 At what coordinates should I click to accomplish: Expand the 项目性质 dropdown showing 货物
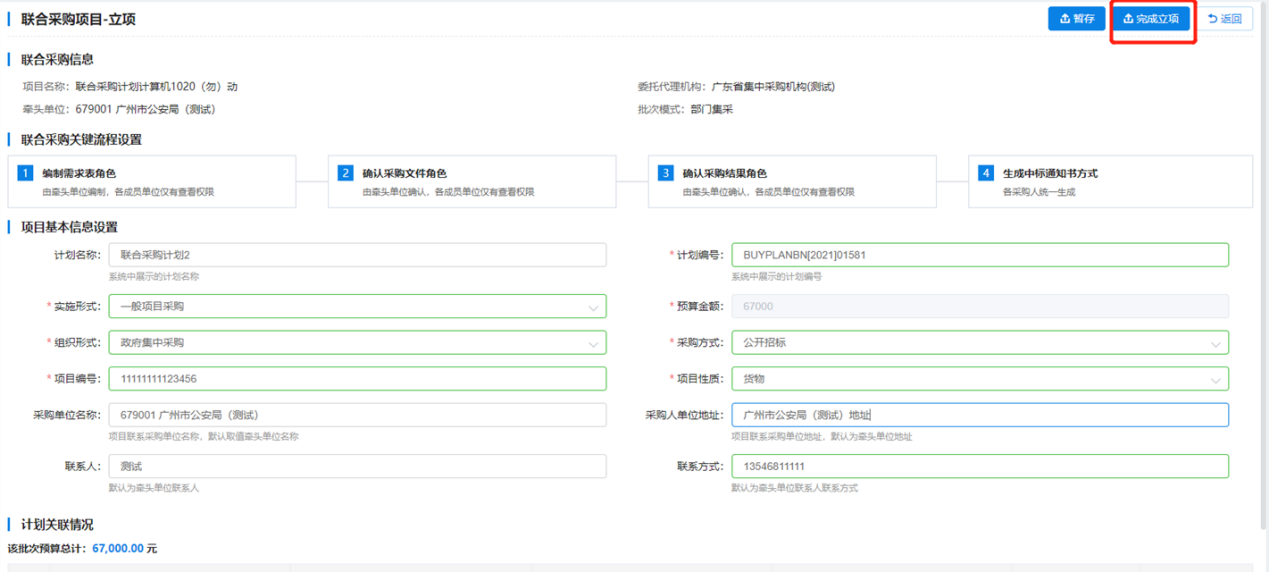pyautogui.click(x=1215, y=380)
